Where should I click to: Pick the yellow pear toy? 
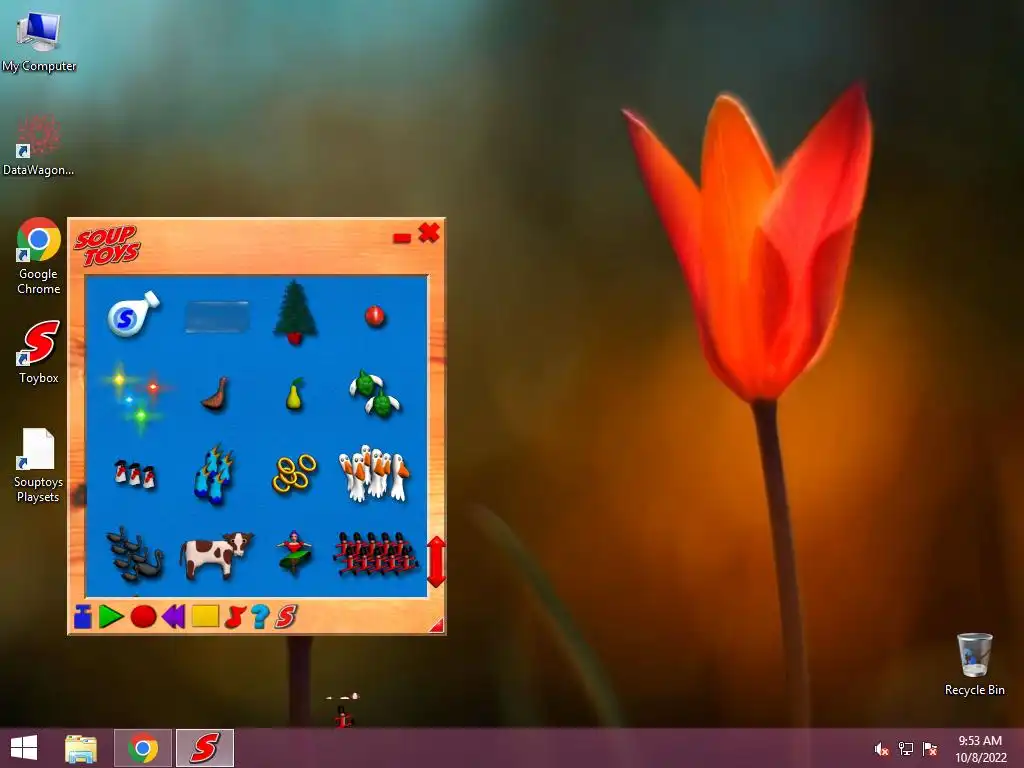[295, 394]
